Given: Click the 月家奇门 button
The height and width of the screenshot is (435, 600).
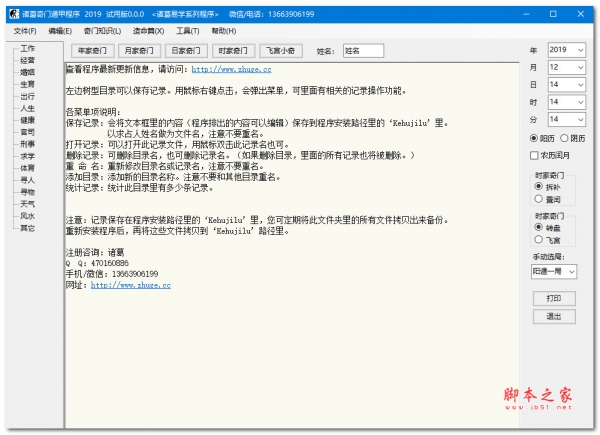Looking at the screenshot, I should coord(139,51).
